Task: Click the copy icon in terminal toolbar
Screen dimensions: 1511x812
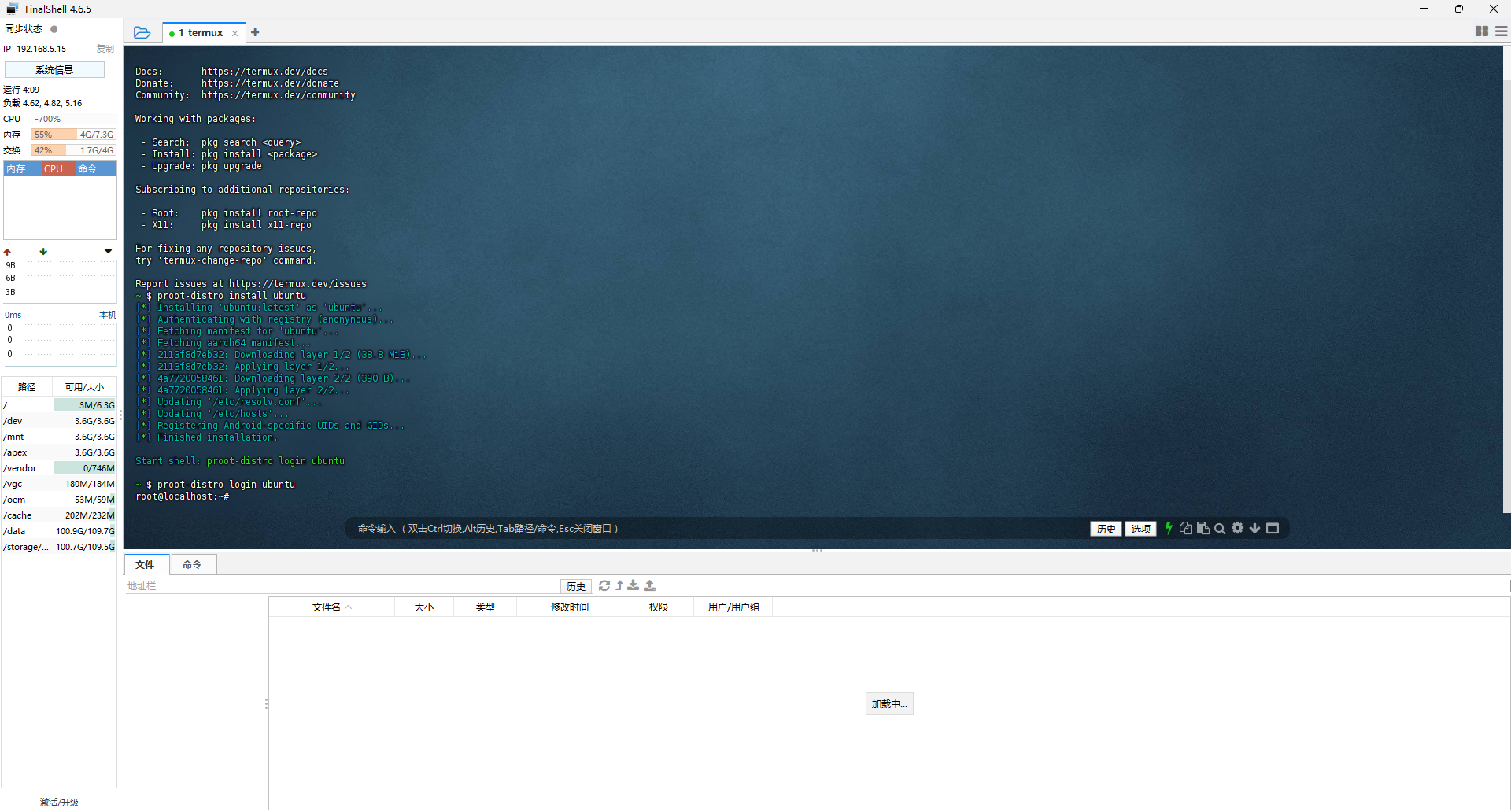Action: coord(1186,528)
